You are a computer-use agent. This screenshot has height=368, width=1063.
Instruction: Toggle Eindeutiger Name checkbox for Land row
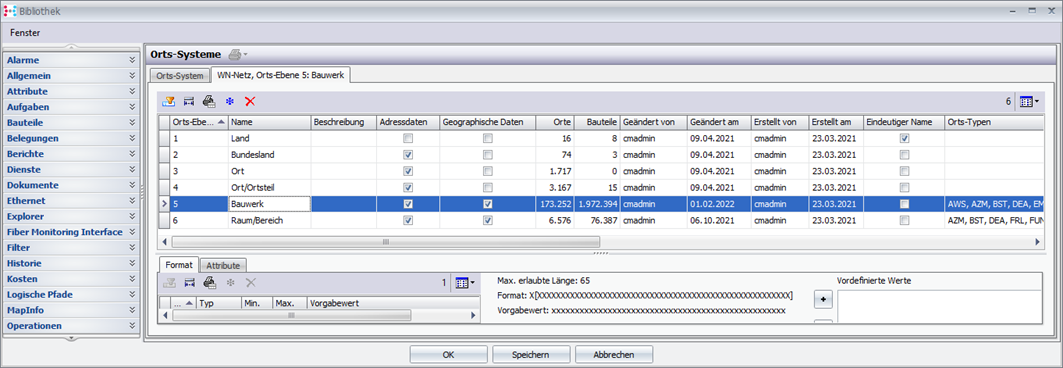point(904,138)
